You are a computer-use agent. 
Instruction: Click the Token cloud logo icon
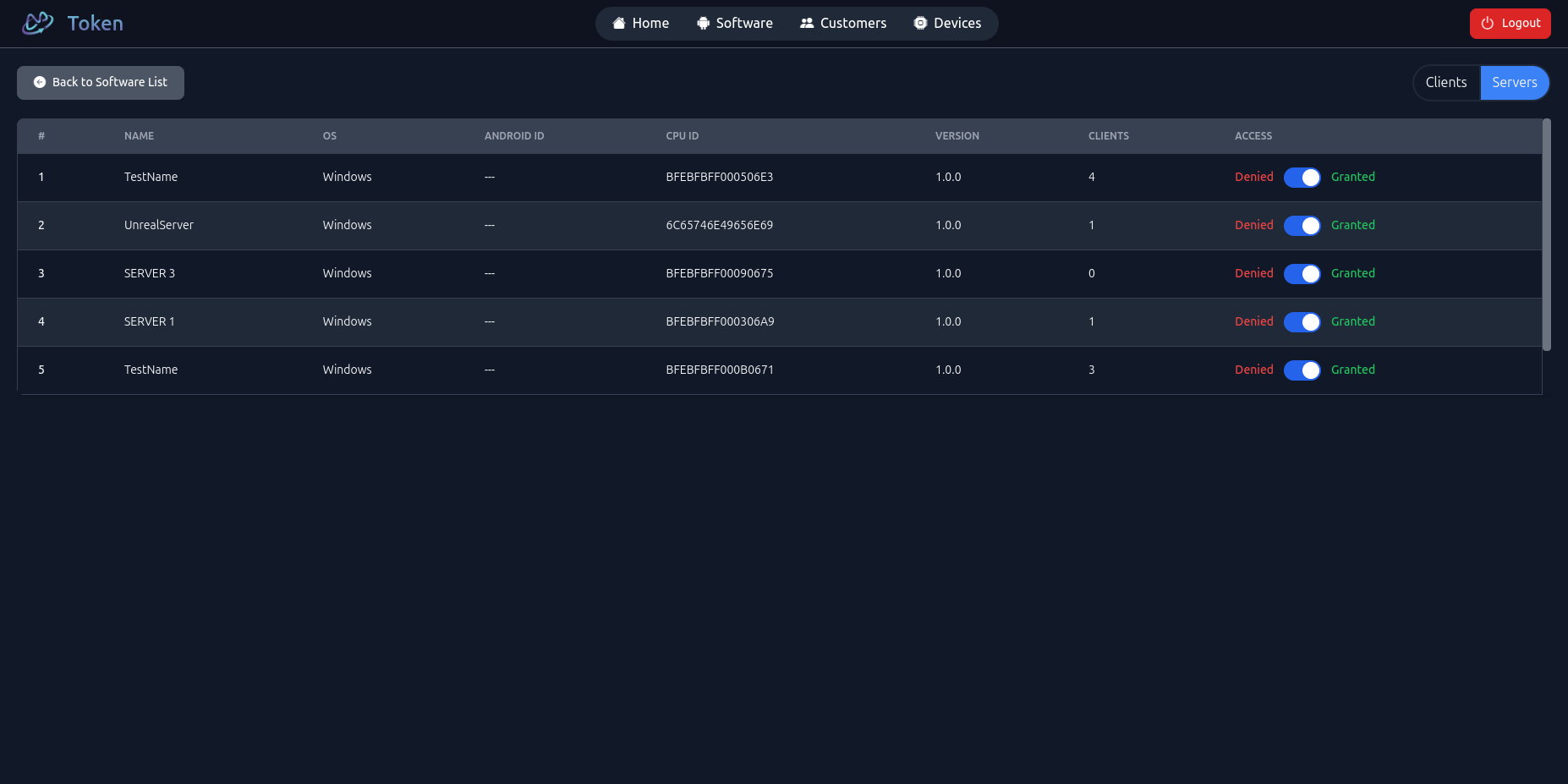pos(38,23)
